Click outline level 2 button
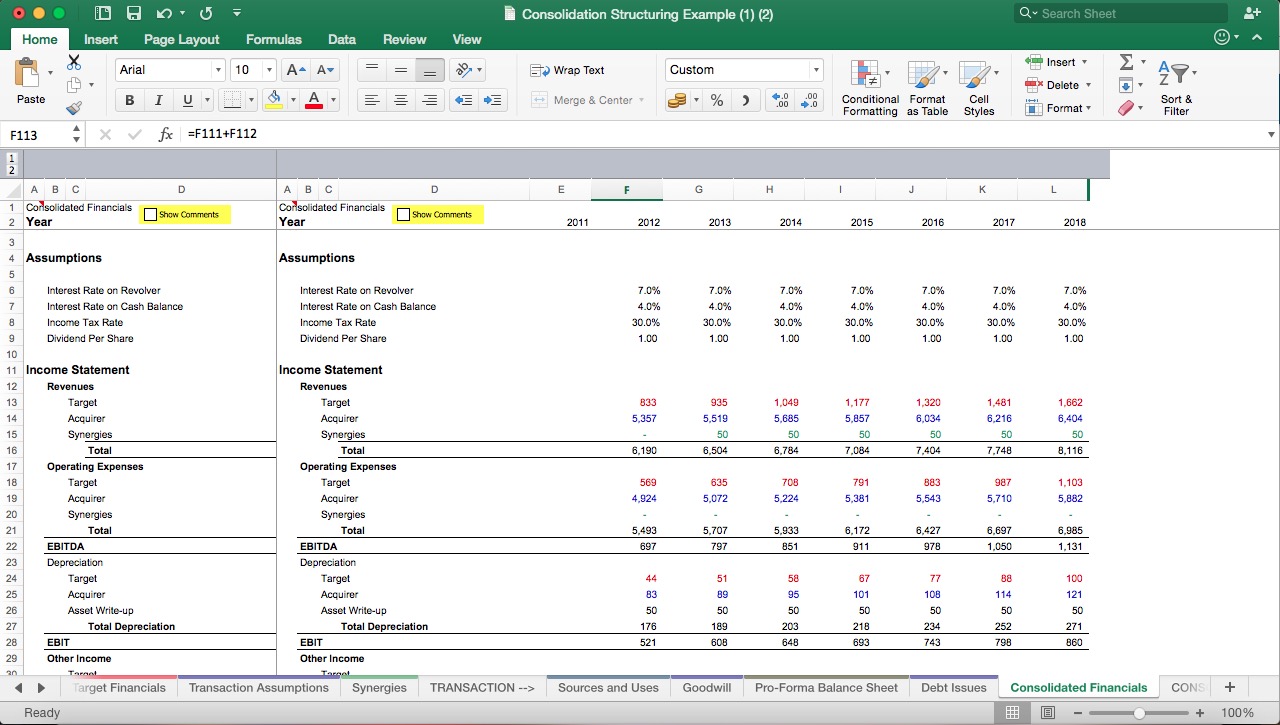The image size is (1280, 725). [x=12, y=170]
